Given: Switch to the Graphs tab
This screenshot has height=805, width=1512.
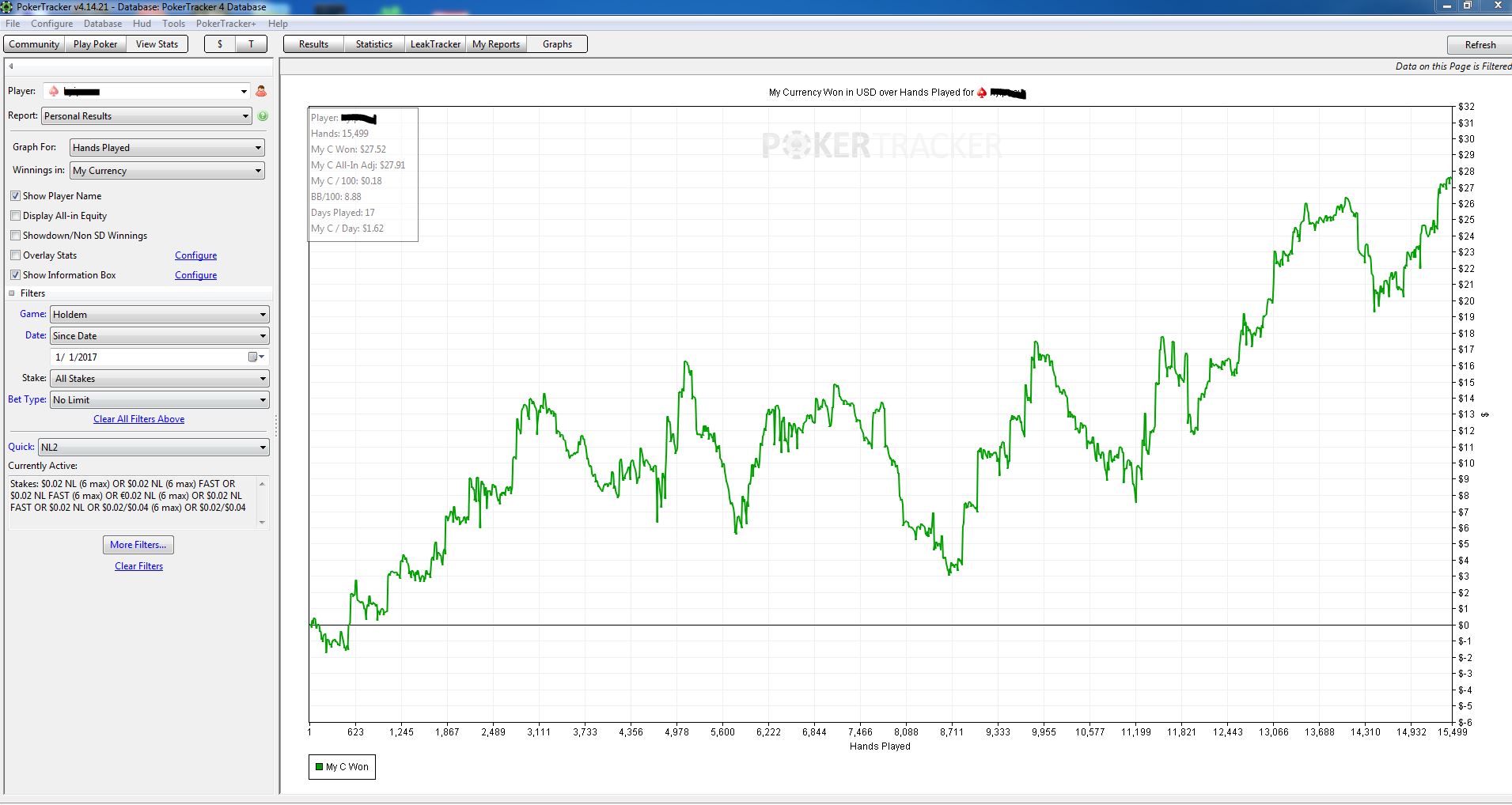Looking at the screenshot, I should [x=557, y=44].
